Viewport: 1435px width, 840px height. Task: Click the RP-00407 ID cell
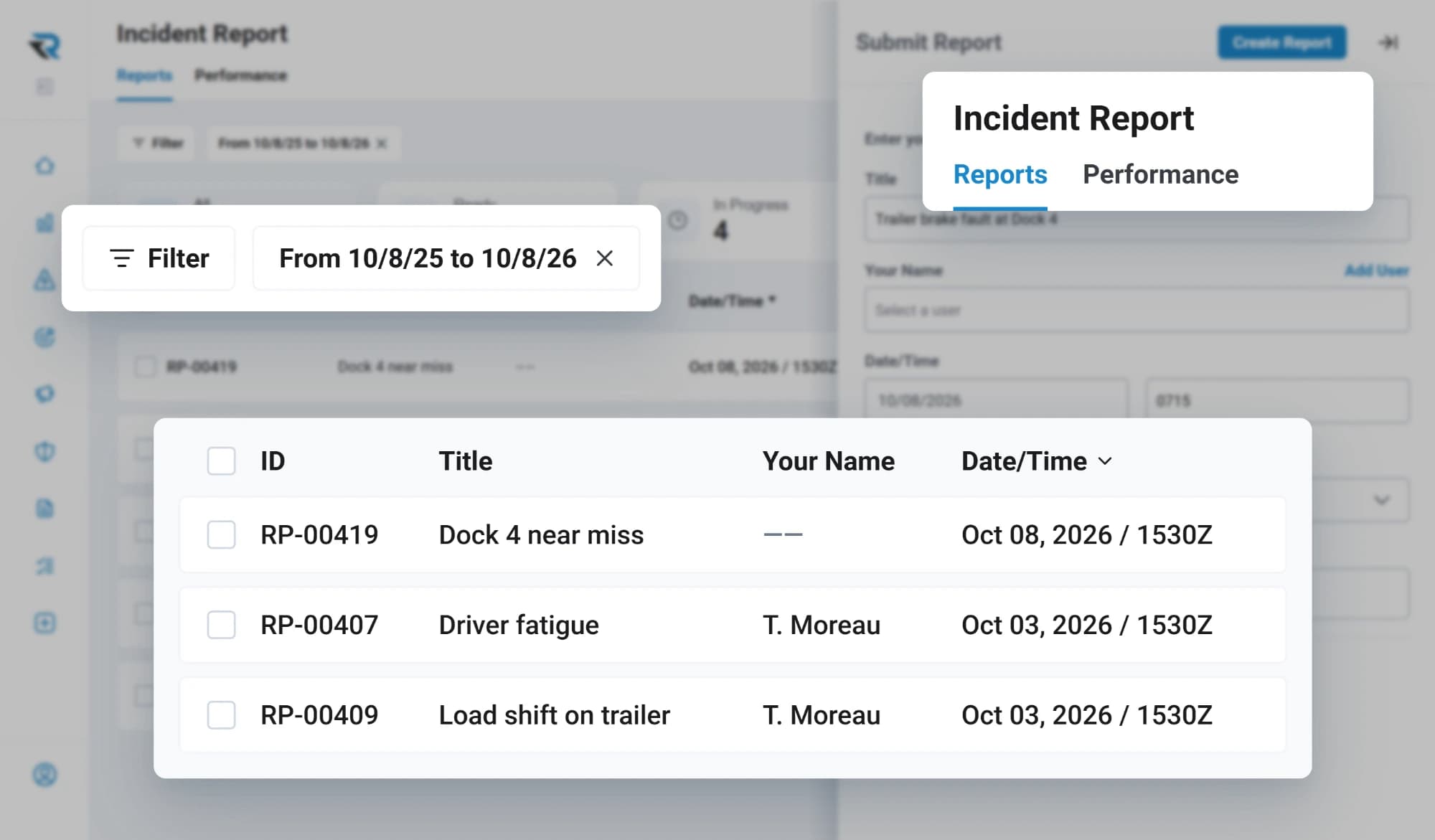(x=319, y=625)
